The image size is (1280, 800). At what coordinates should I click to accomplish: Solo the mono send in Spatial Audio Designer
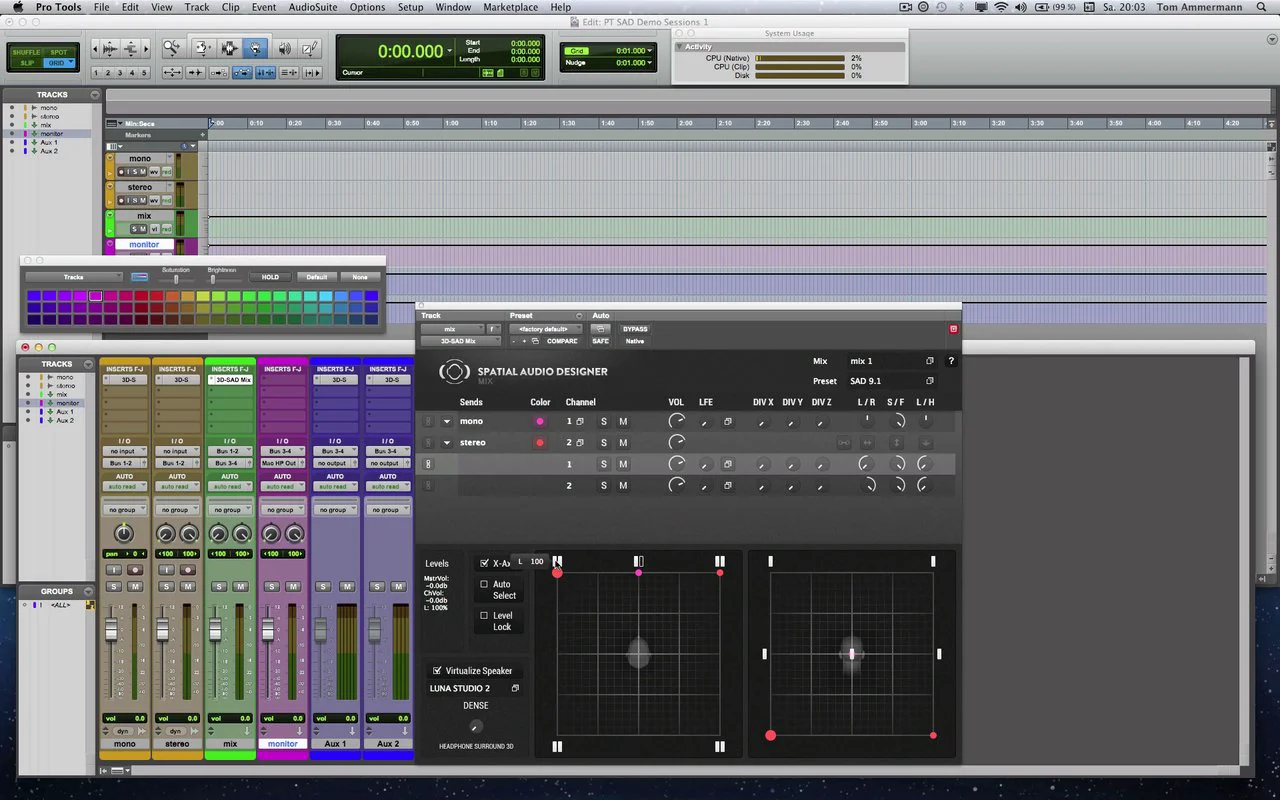[603, 421]
